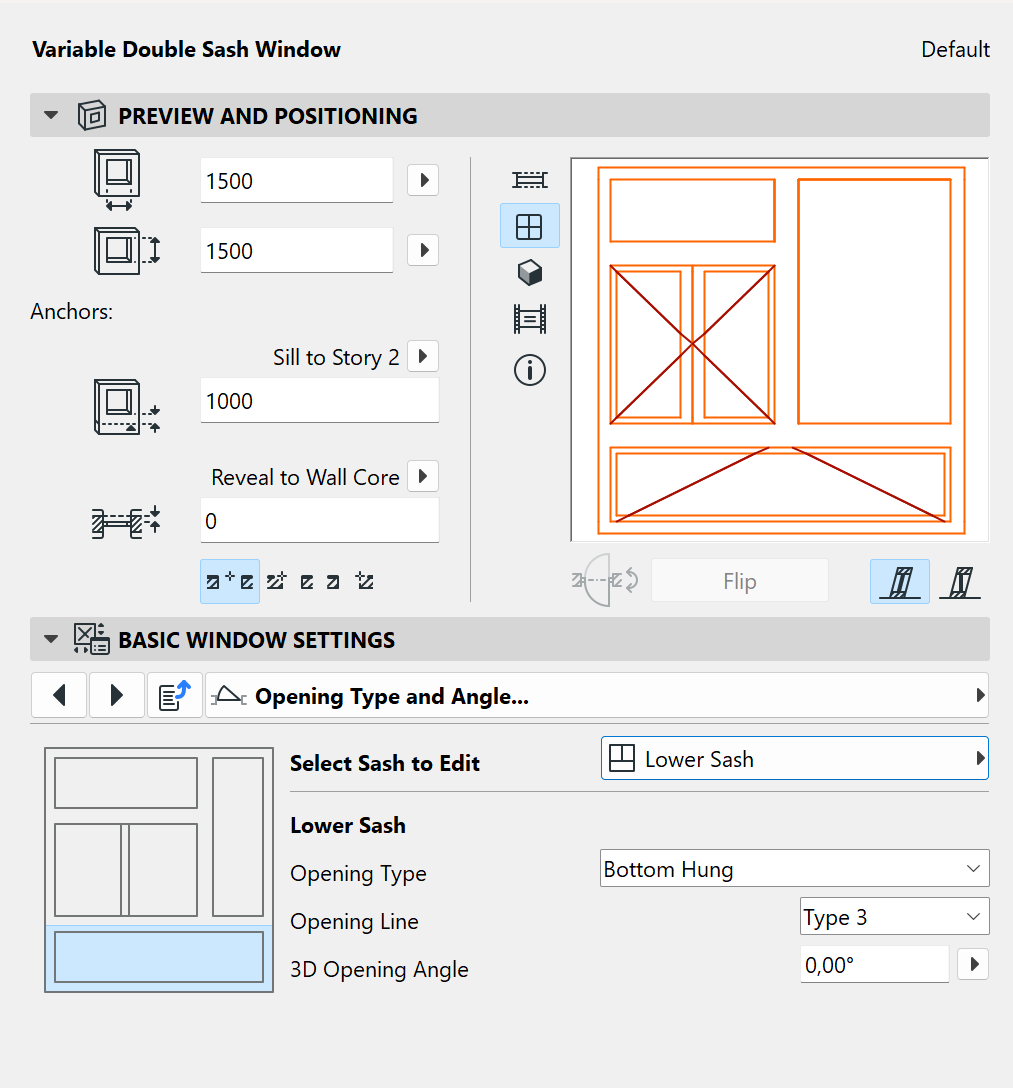Click the reveal depth field showing 0

click(319, 520)
